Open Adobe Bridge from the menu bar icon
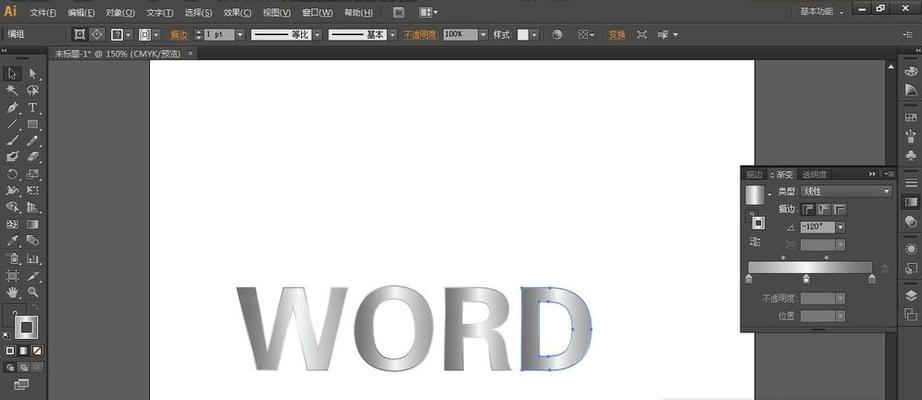Viewport: 922px width, 400px height. tap(399, 12)
